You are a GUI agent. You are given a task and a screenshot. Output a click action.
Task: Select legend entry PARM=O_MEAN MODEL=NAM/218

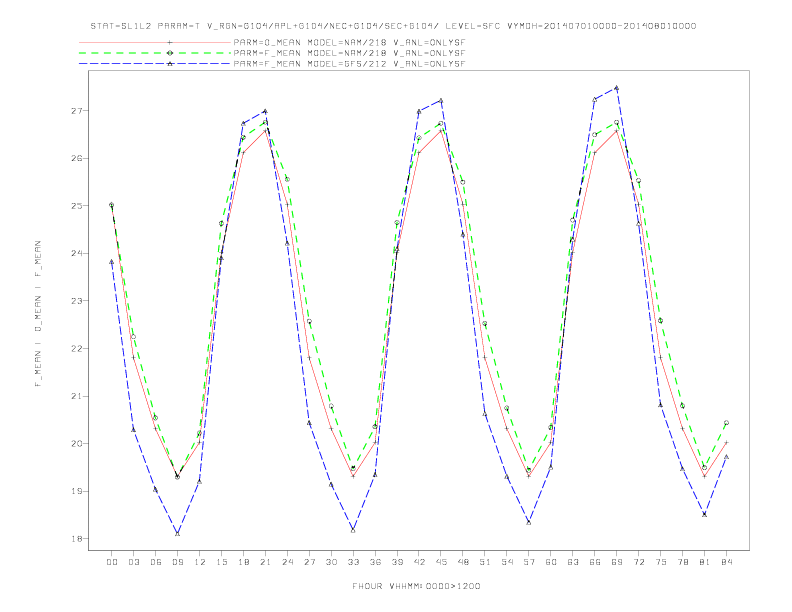click(349, 42)
